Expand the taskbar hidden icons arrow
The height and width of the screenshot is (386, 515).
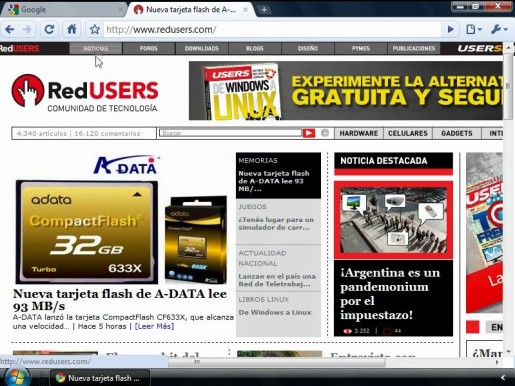503,378
